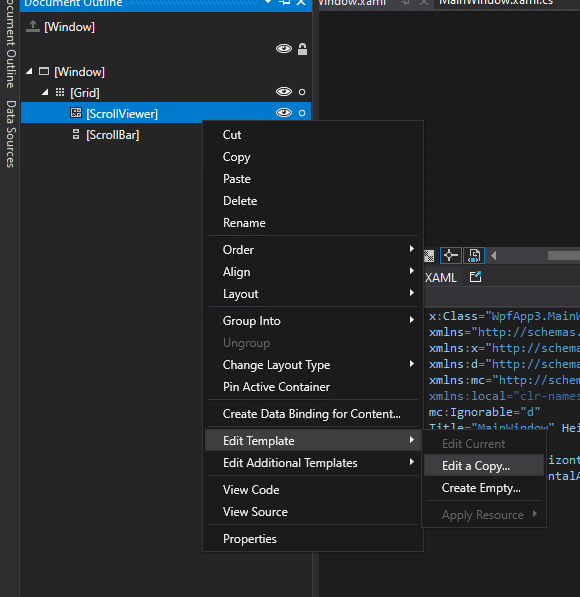
Task: Select the [Window] node in the outline tree
Action: (x=79, y=72)
